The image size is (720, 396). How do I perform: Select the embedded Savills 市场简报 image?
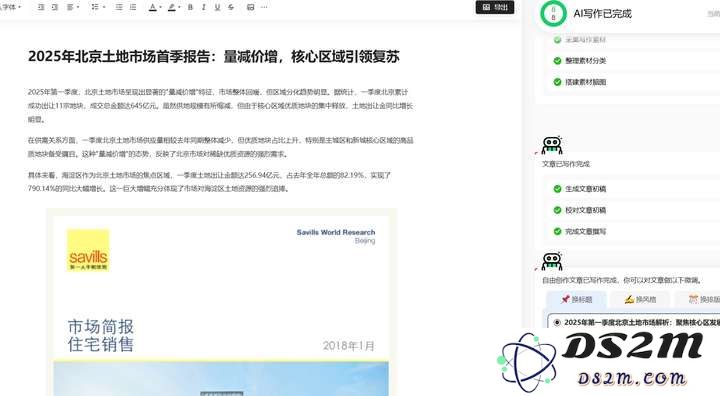pyautogui.click(x=221, y=302)
